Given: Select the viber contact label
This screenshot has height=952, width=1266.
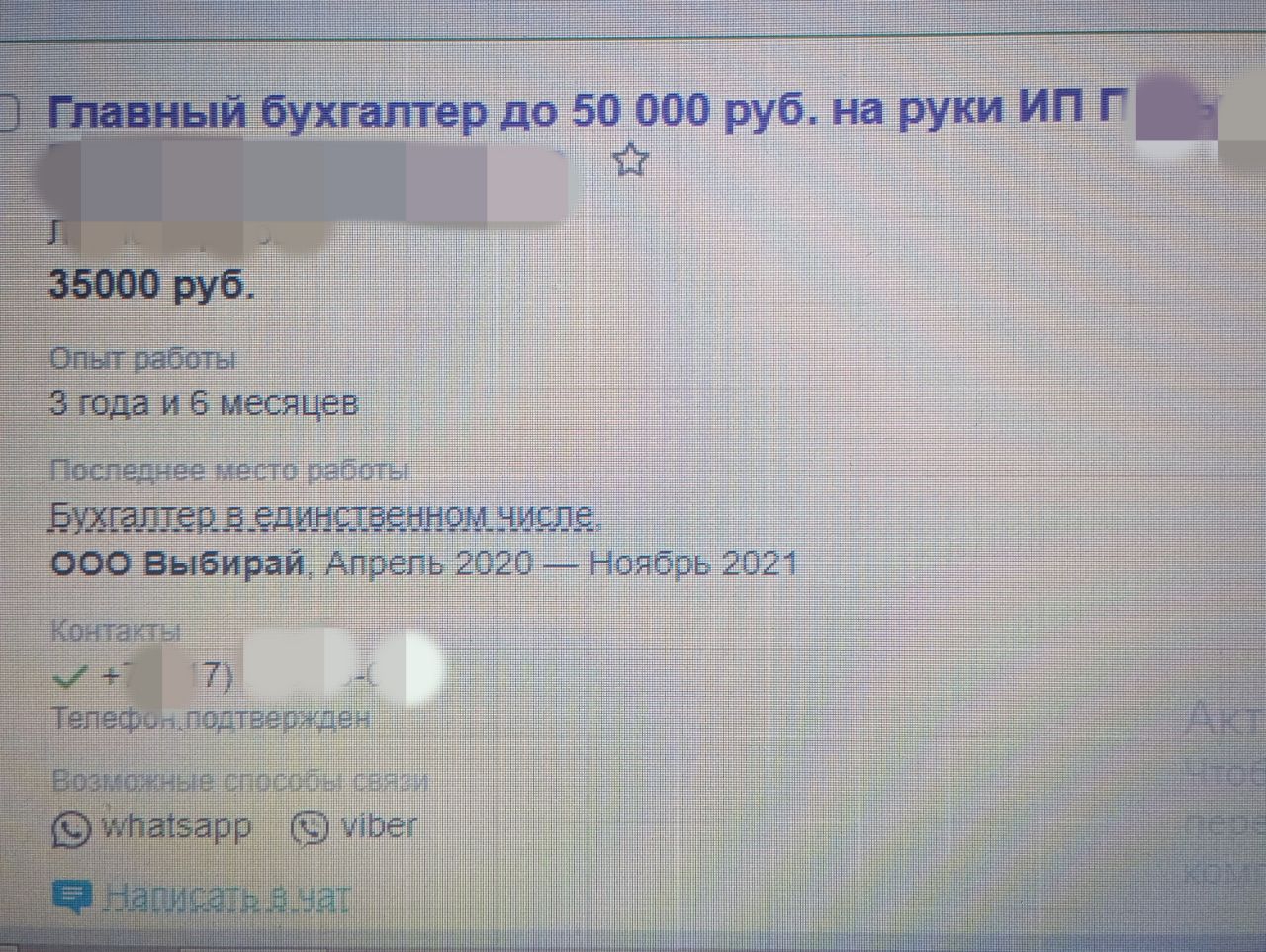Looking at the screenshot, I should click(x=378, y=825).
